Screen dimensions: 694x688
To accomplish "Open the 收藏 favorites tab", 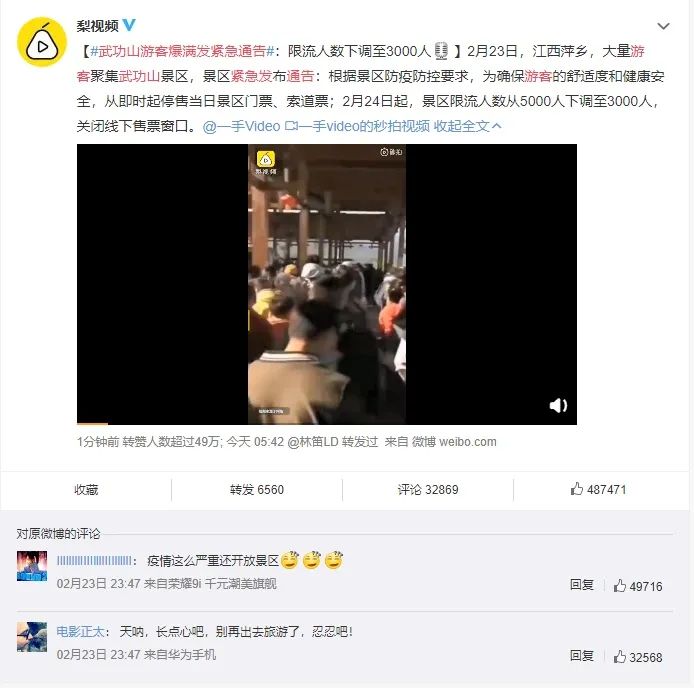I will (86, 490).
